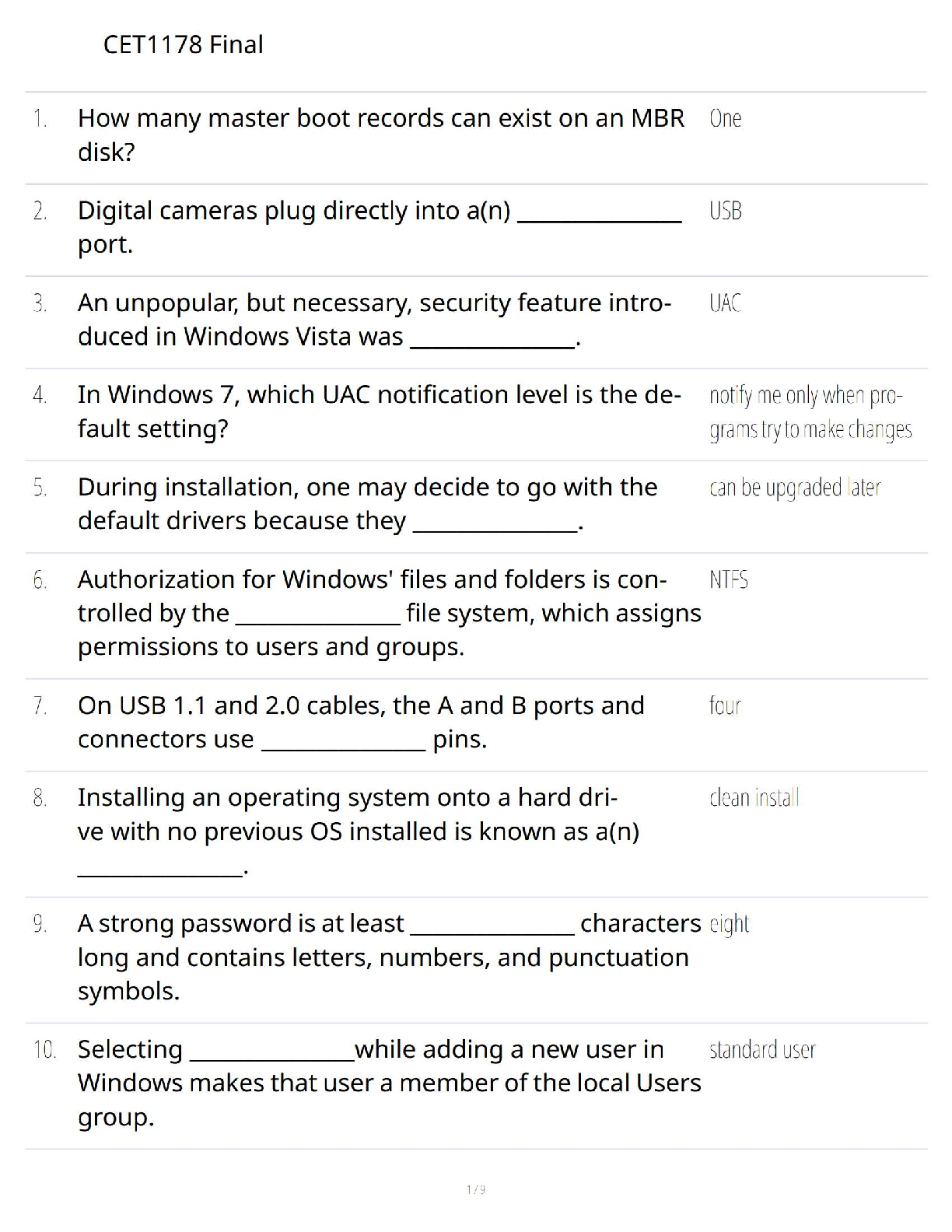Select the 'clean install' answer text
Screen dimensions: 952x1232
[754, 798]
